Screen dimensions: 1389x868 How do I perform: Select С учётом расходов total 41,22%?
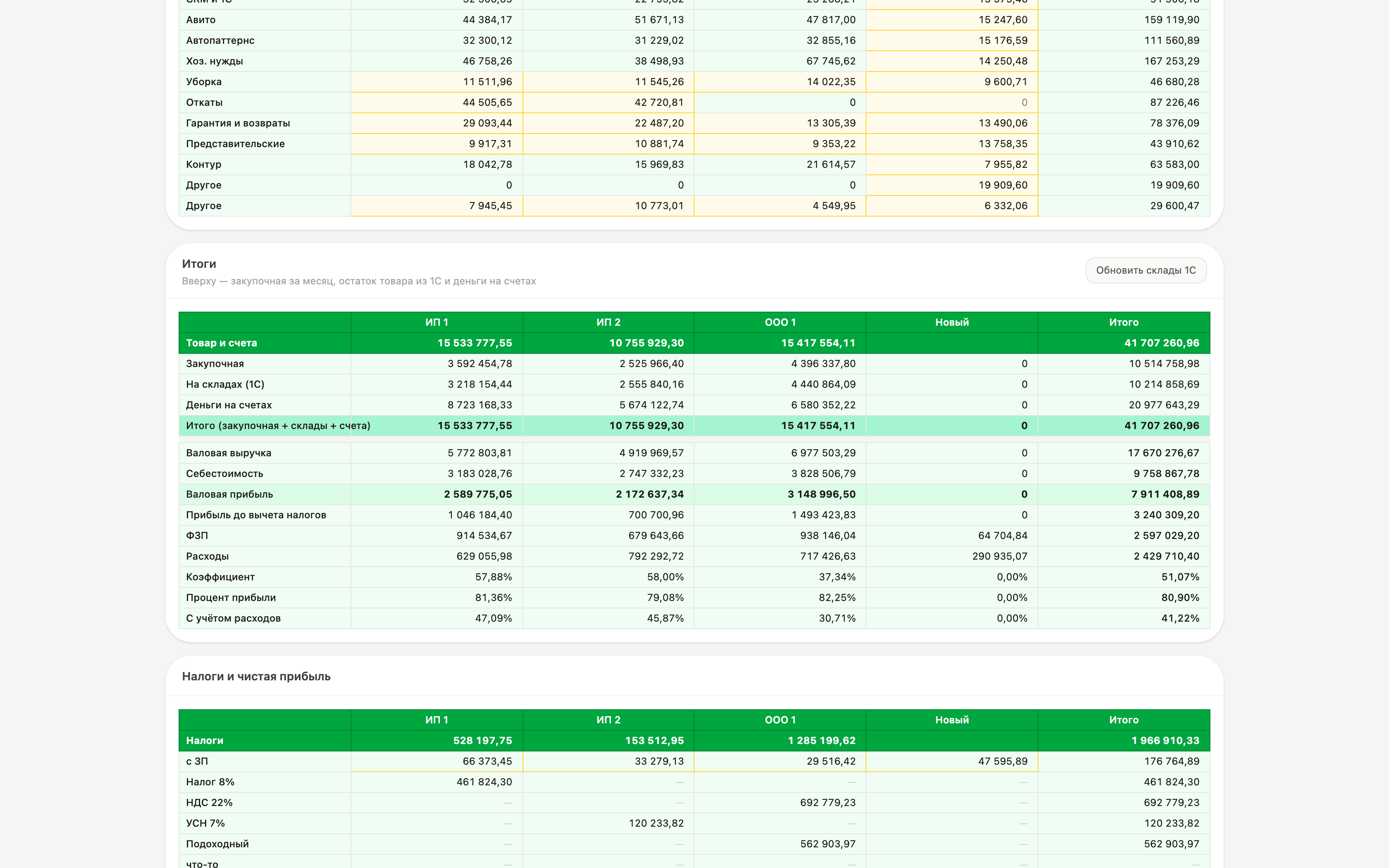1180,618
